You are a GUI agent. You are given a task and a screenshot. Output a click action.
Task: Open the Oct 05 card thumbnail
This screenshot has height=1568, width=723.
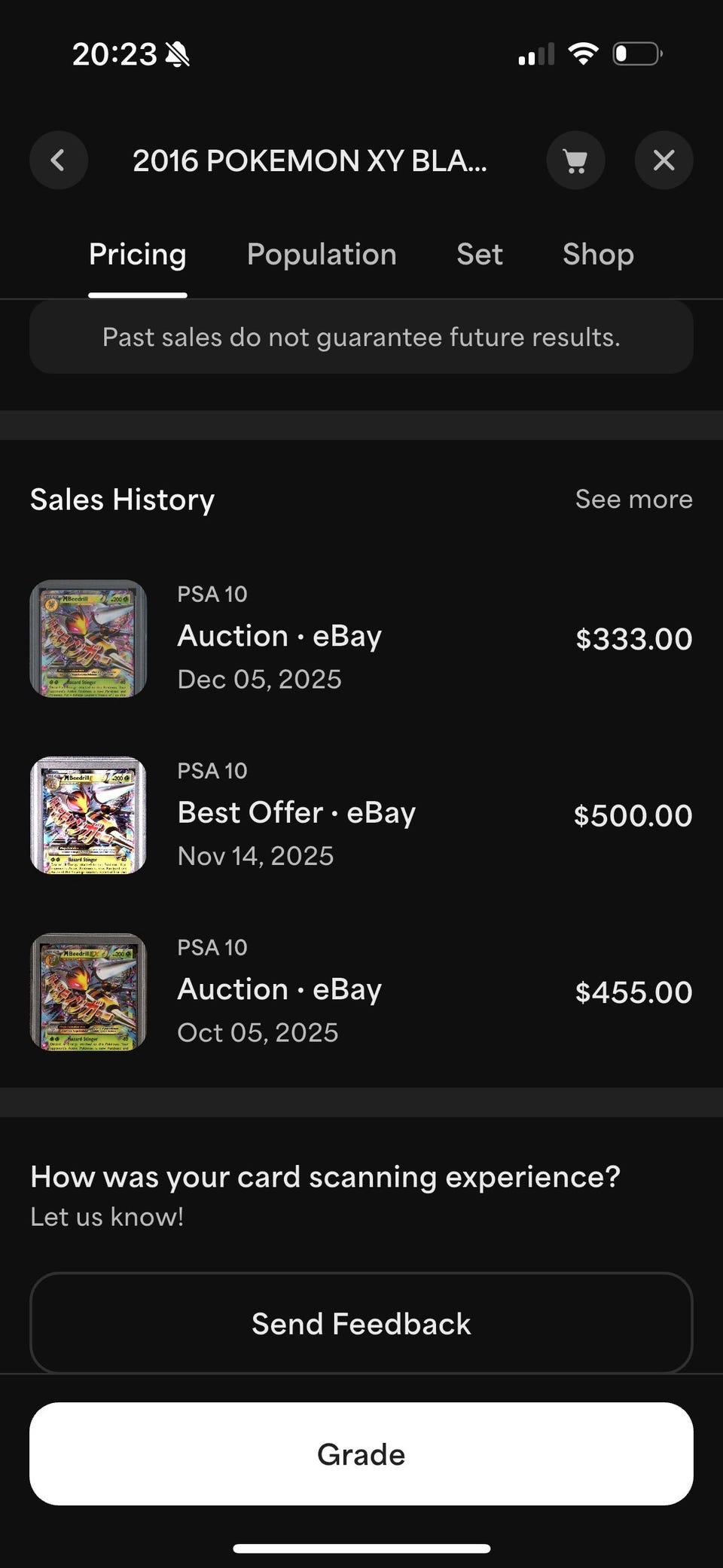(x=88, y=992)
